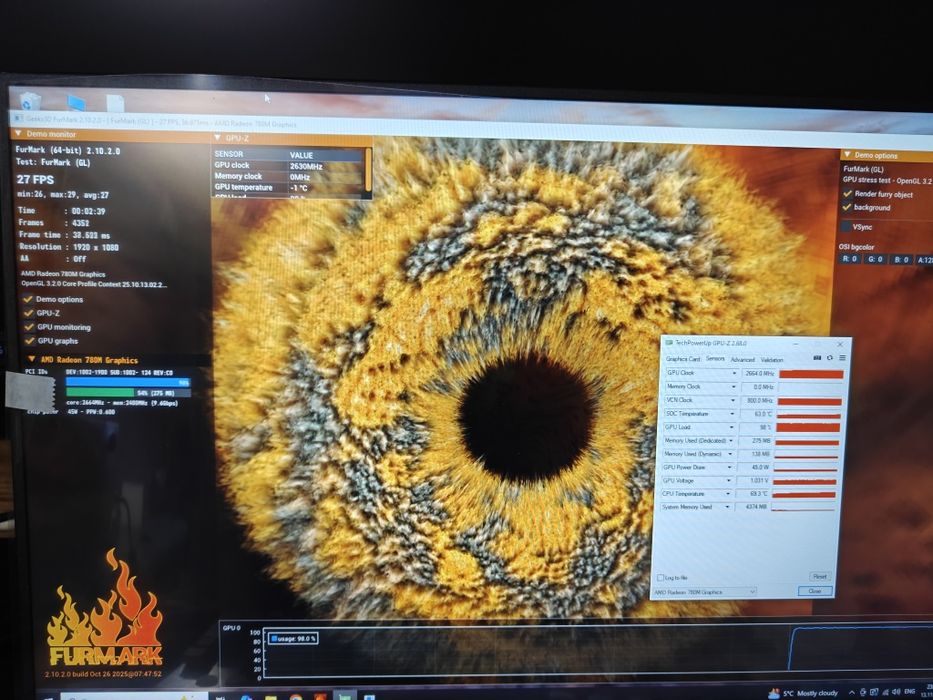Open GPU Voltage sensor dropdown
This screenshot has width=933, height=700.
coord(730,481)
